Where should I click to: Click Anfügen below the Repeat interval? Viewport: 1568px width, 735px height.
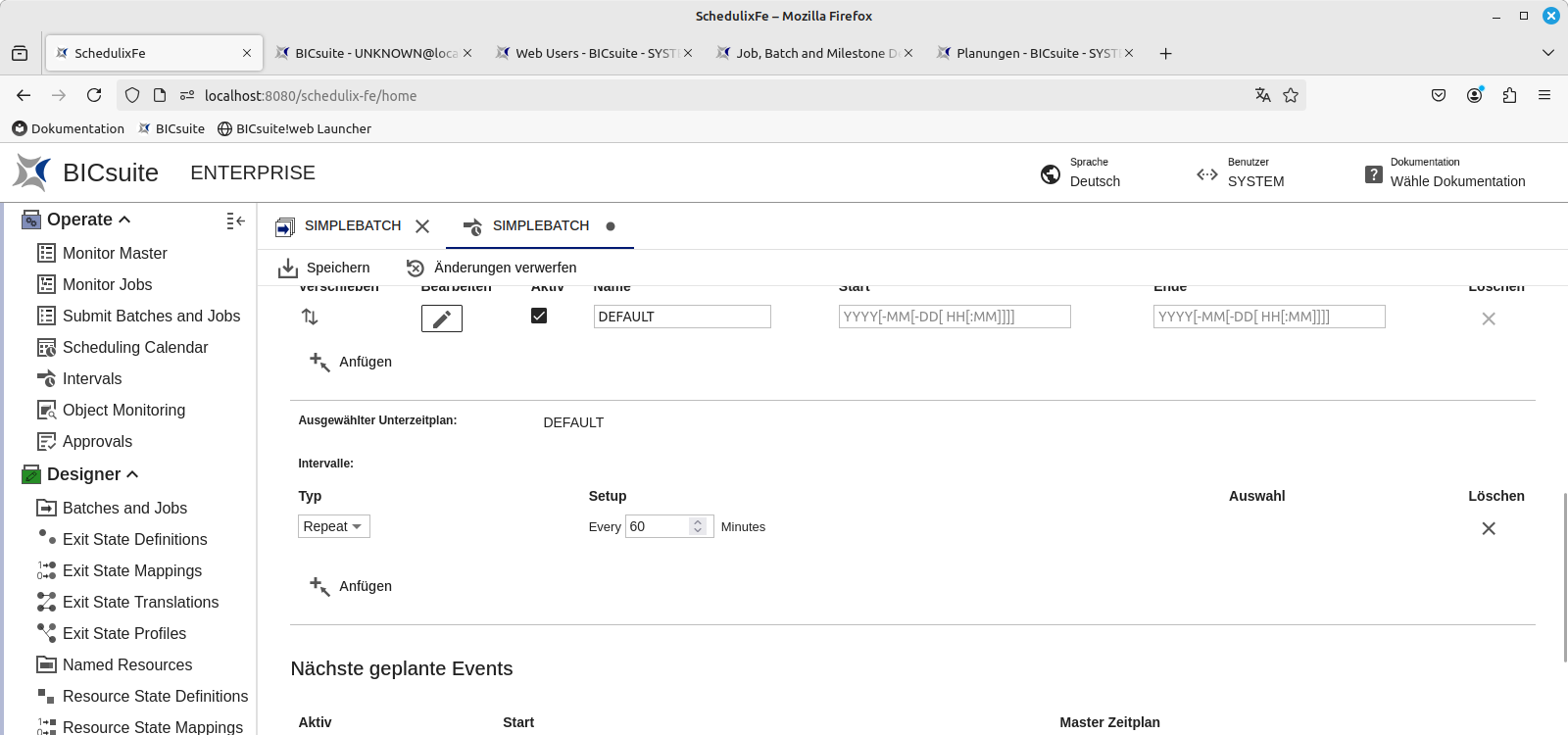(x=351, y=586)
